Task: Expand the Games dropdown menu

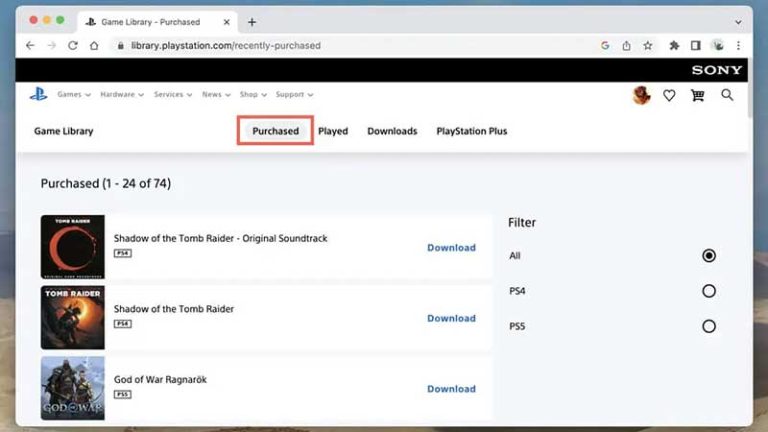Action: [74, 95]
